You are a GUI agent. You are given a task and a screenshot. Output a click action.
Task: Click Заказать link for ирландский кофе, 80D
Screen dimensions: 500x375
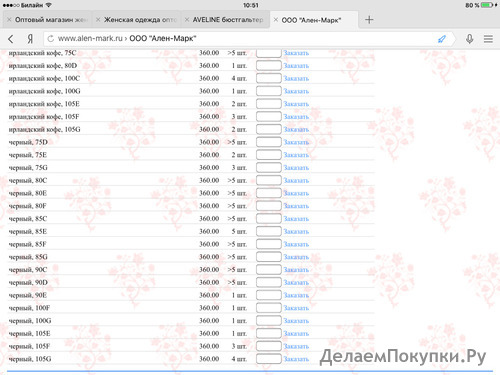296,66
